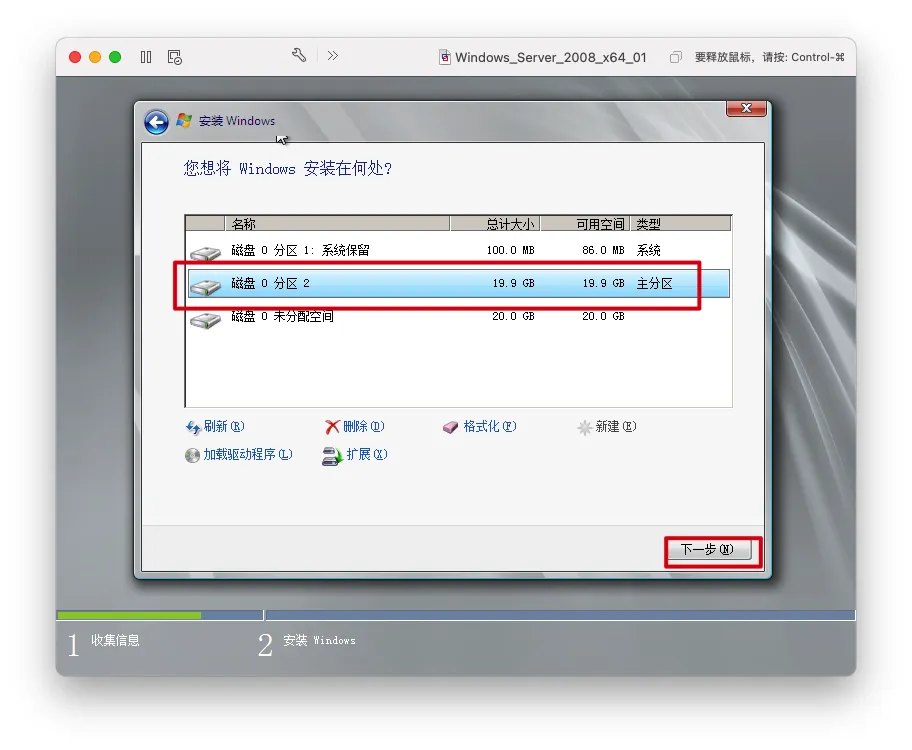Viewport: 912px width, 750px height.
Task: Click the refresh arrows icon
Action: click(x=193, y=427)
